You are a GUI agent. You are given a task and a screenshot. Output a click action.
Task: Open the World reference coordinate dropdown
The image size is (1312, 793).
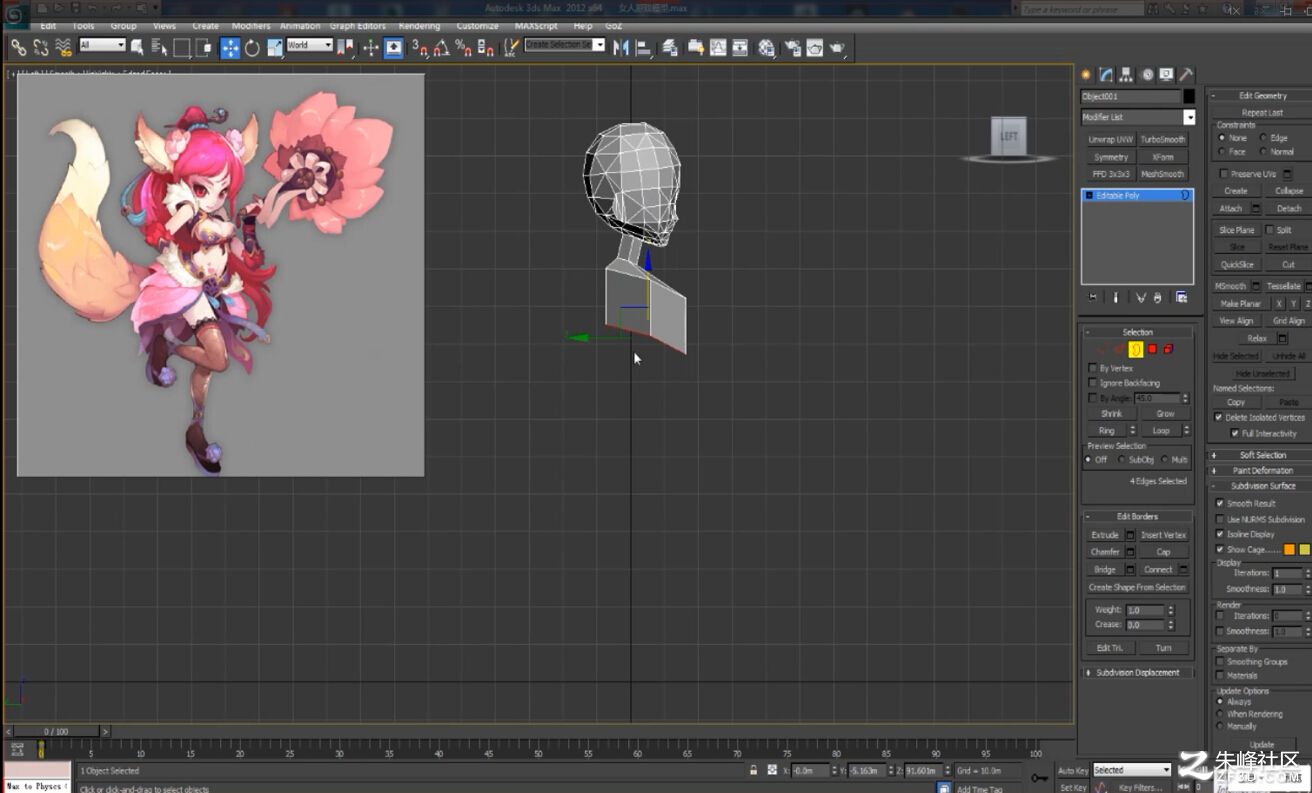[309, 45]
